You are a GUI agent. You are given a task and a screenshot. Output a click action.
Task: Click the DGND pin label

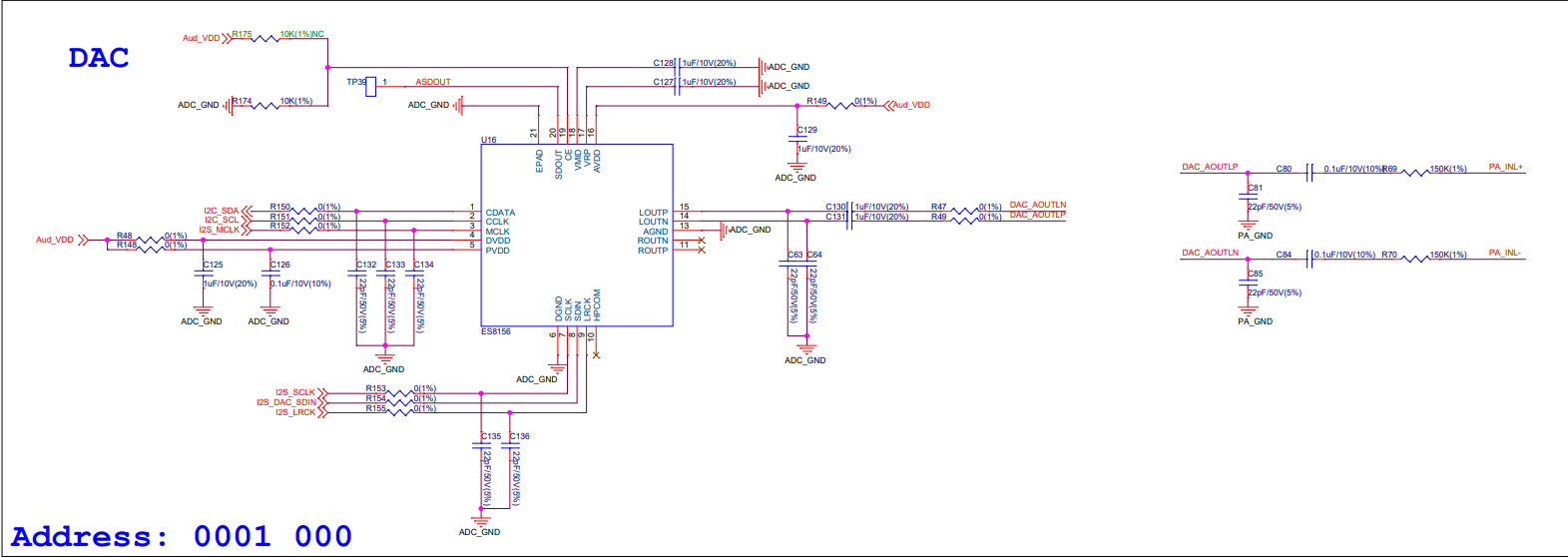pyautogui.click(x=559, y=309)
